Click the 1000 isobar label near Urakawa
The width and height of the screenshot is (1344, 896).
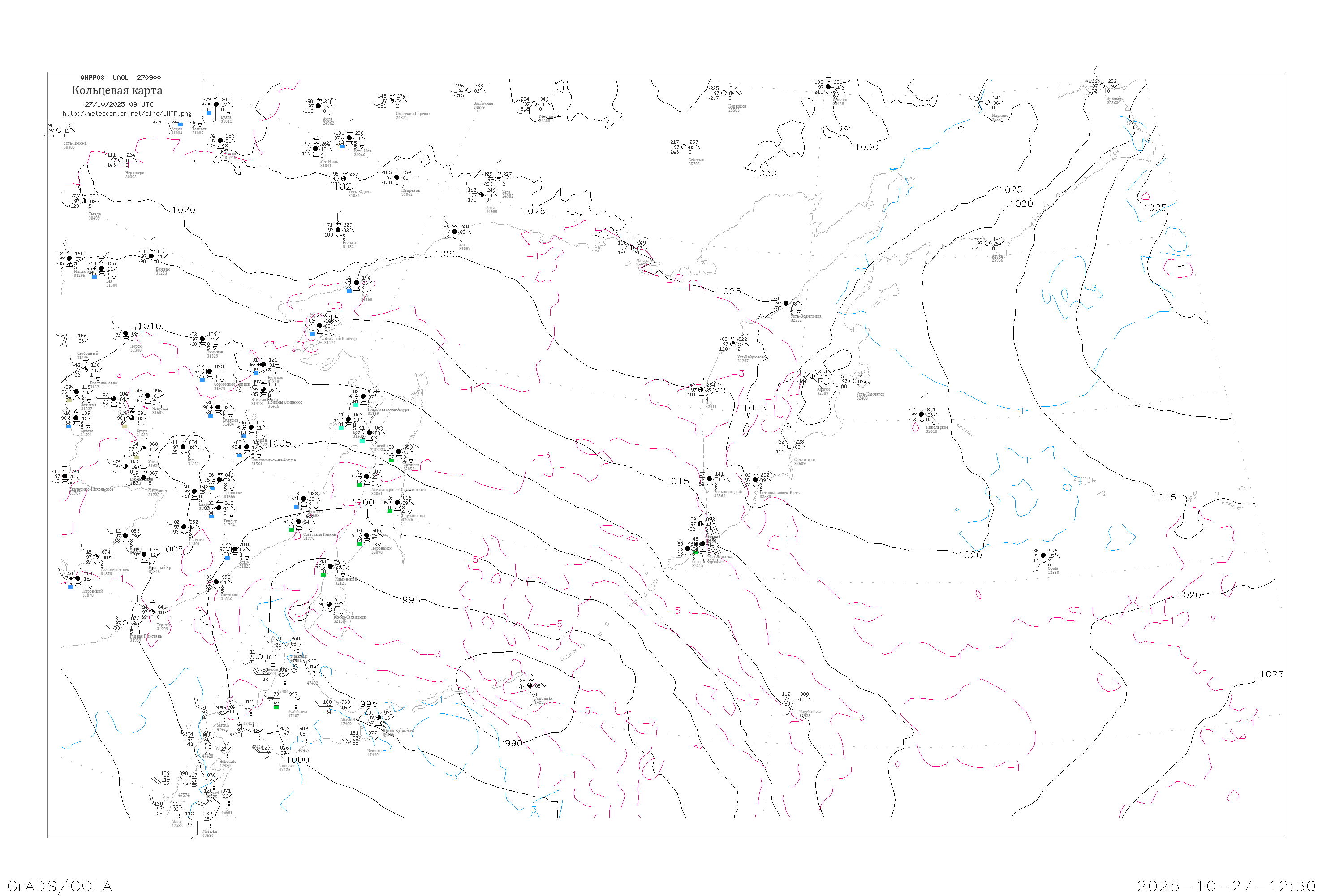click(298, 760)
